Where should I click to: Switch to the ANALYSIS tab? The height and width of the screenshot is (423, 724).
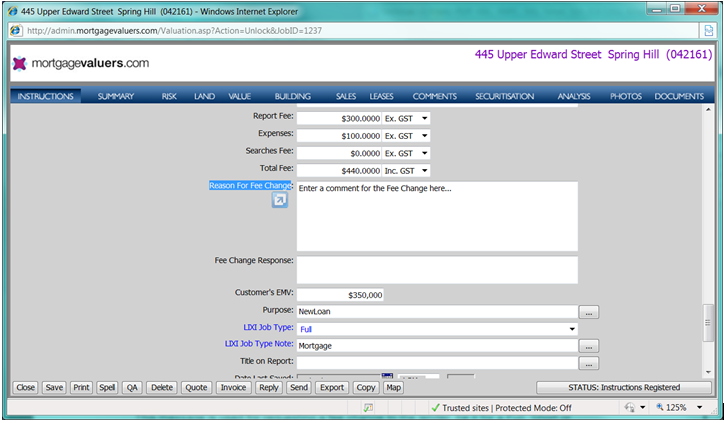(574, 96)
